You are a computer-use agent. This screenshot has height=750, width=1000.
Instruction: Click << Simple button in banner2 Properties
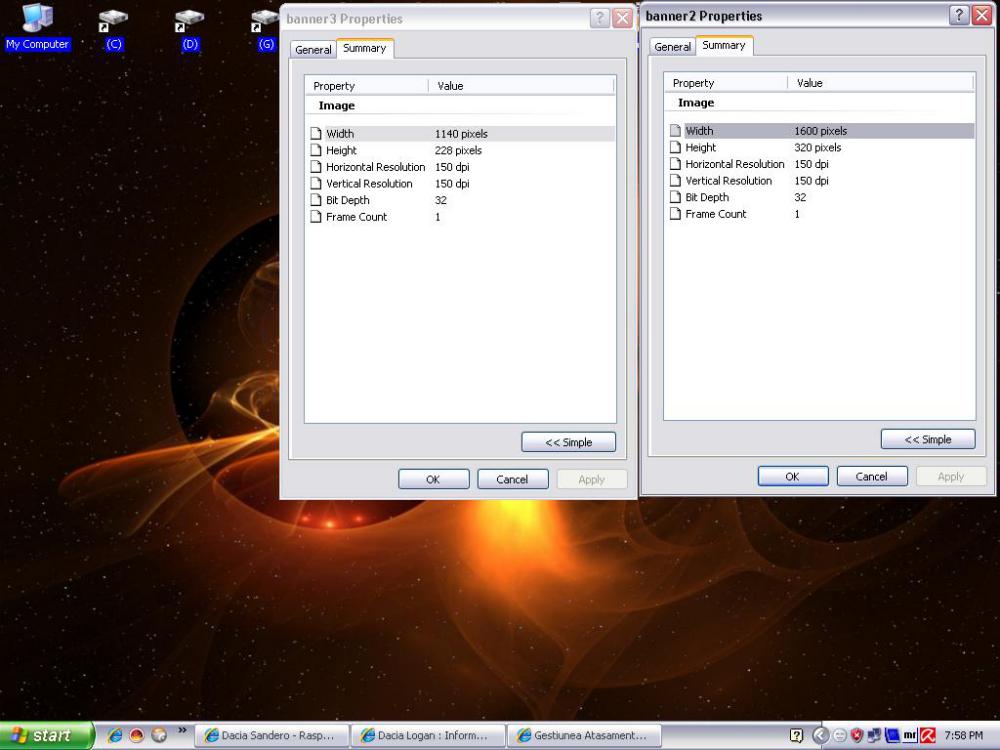click(928, 439)
